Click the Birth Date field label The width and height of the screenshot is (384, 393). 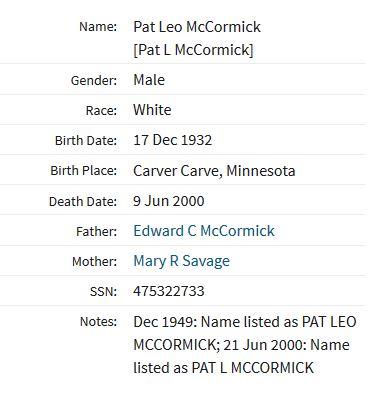(x=86, y=140)
